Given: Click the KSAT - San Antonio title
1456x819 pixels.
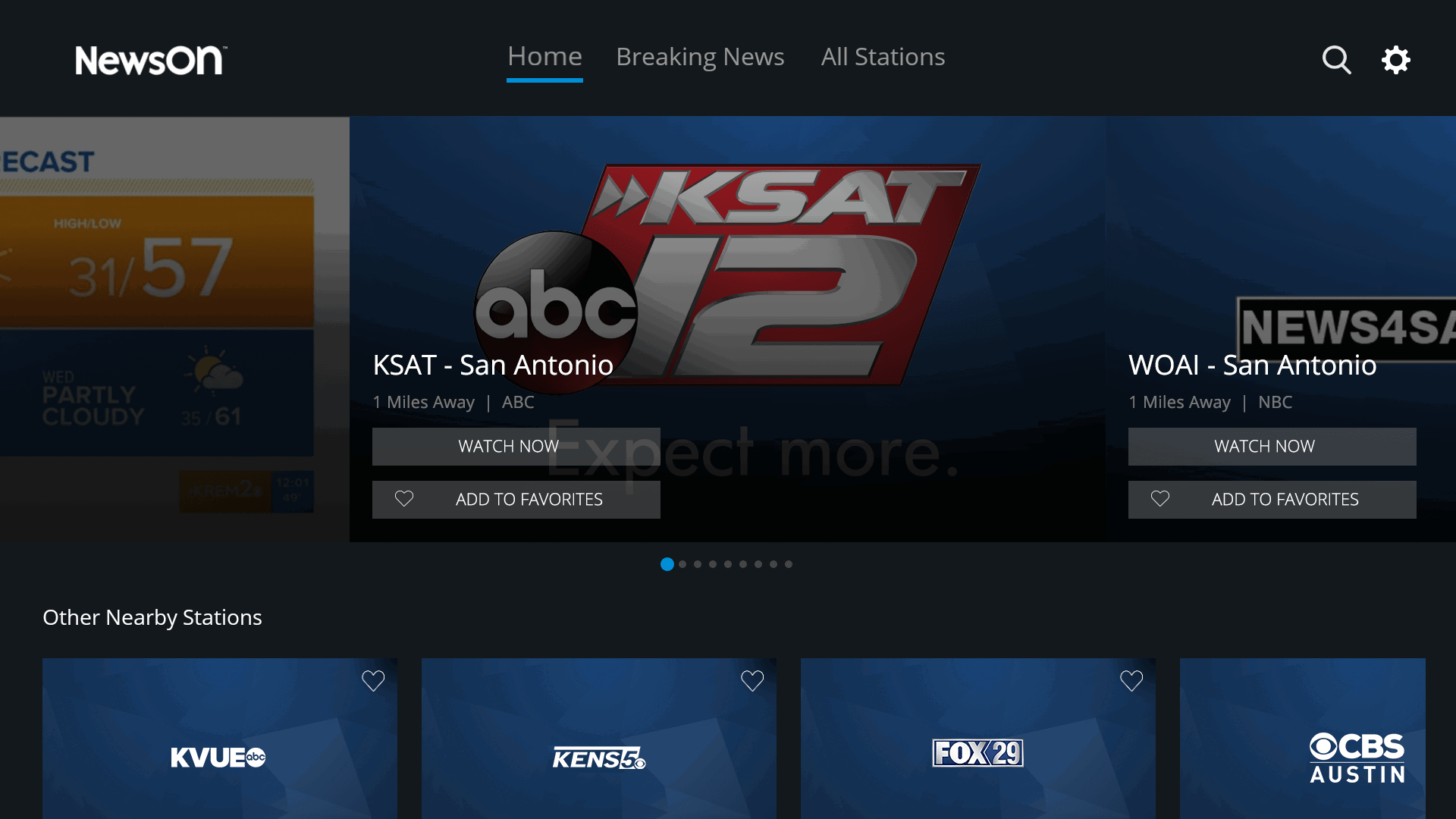Looking at the screenshot, I should pyautogui.click(x=493, y=366).
